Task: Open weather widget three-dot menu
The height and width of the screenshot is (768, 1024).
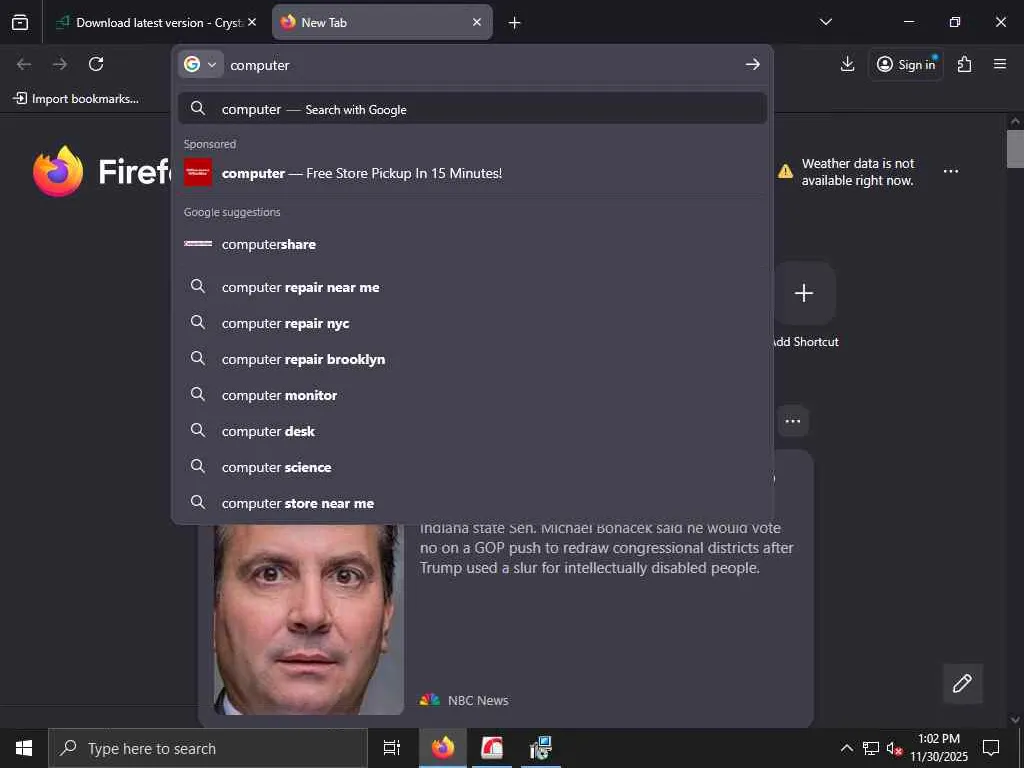Action: (950, 171)
